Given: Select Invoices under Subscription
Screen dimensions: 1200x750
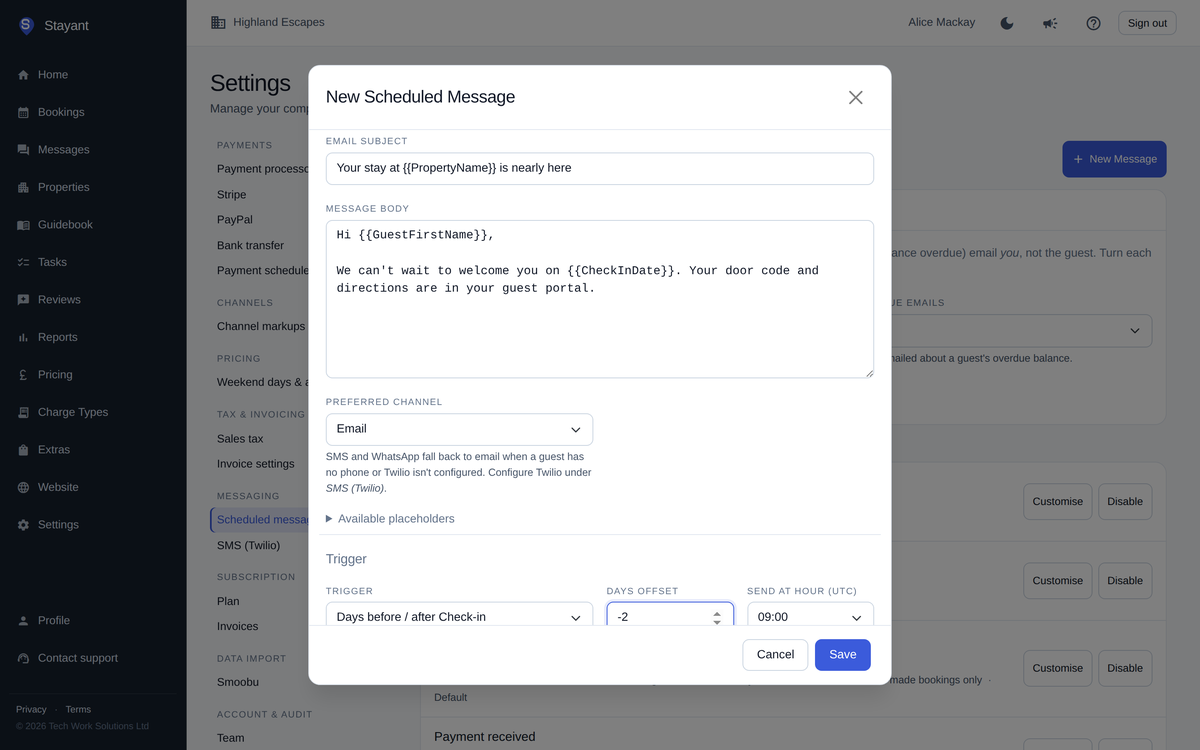Looking at the screenshot, I should tap(238, 627).
